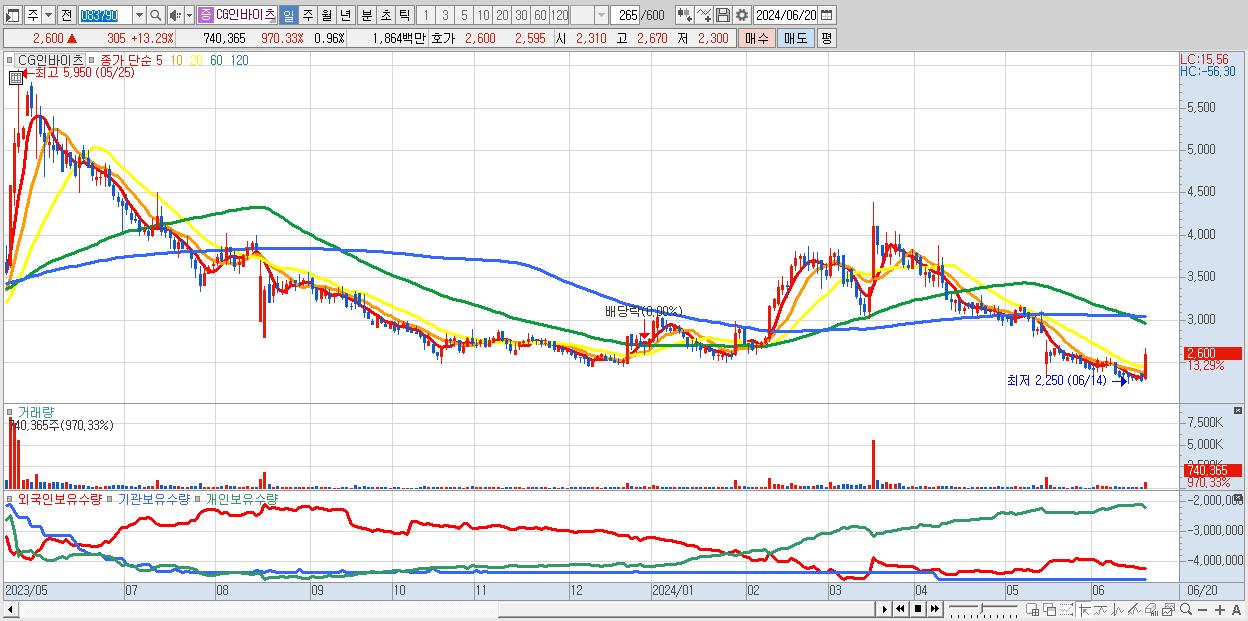
Task: Click the scroll left arrow at bottom
Action: tap(9, 609)
